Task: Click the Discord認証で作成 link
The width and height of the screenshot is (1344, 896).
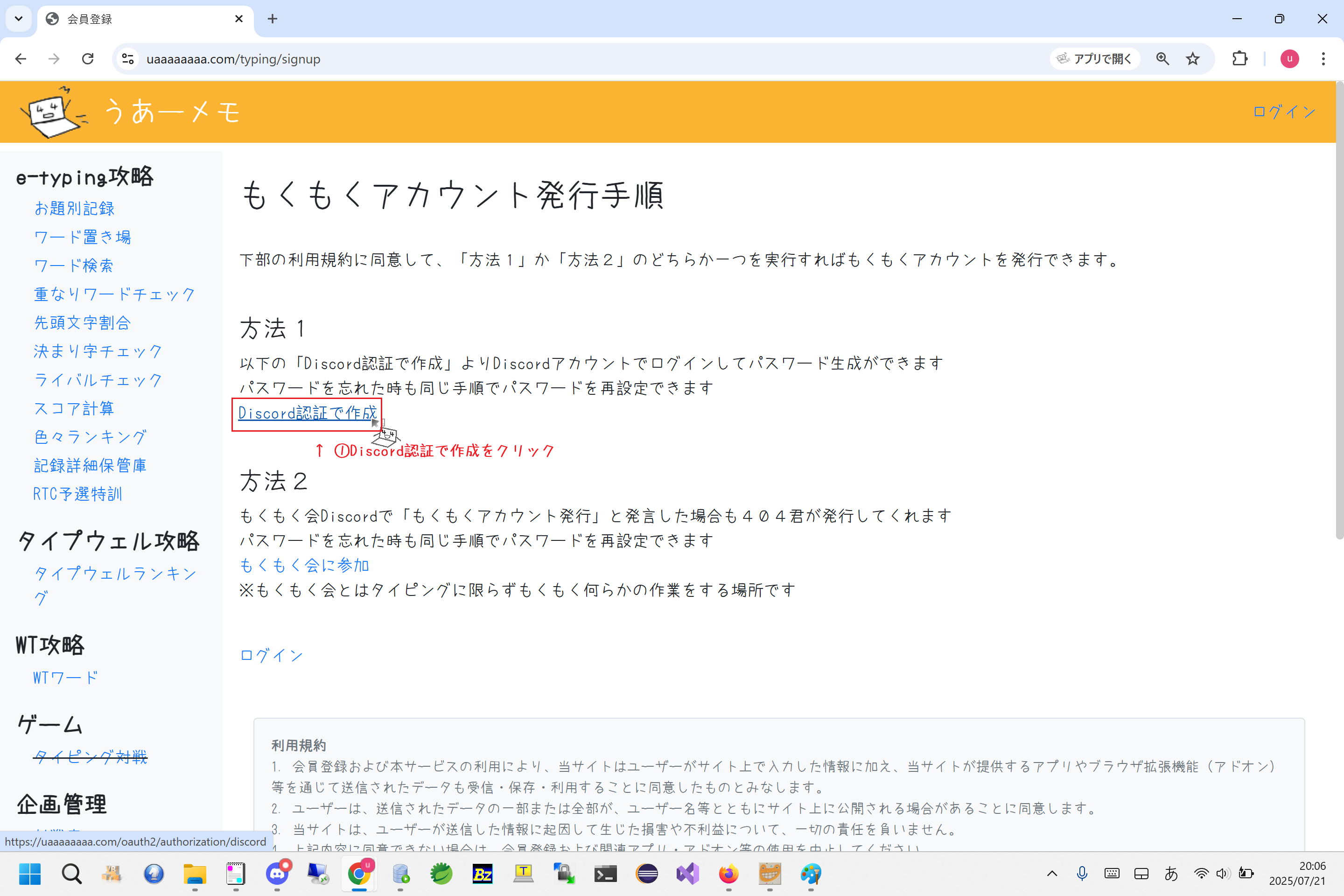Action: (308, 413)
